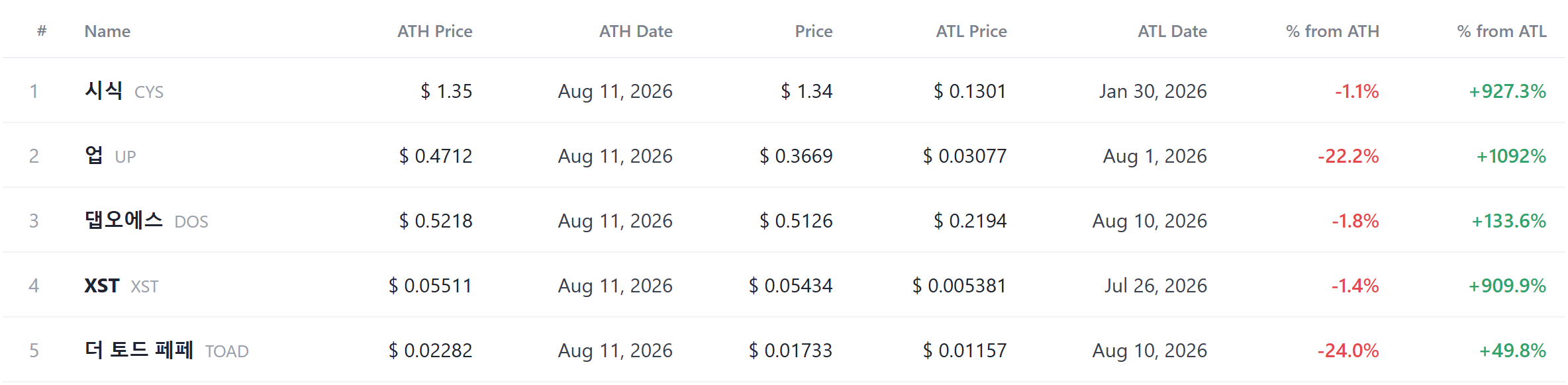Open the 시식 CYS coin link
This screenshot has height=385, width=1568.
[124, 91]
